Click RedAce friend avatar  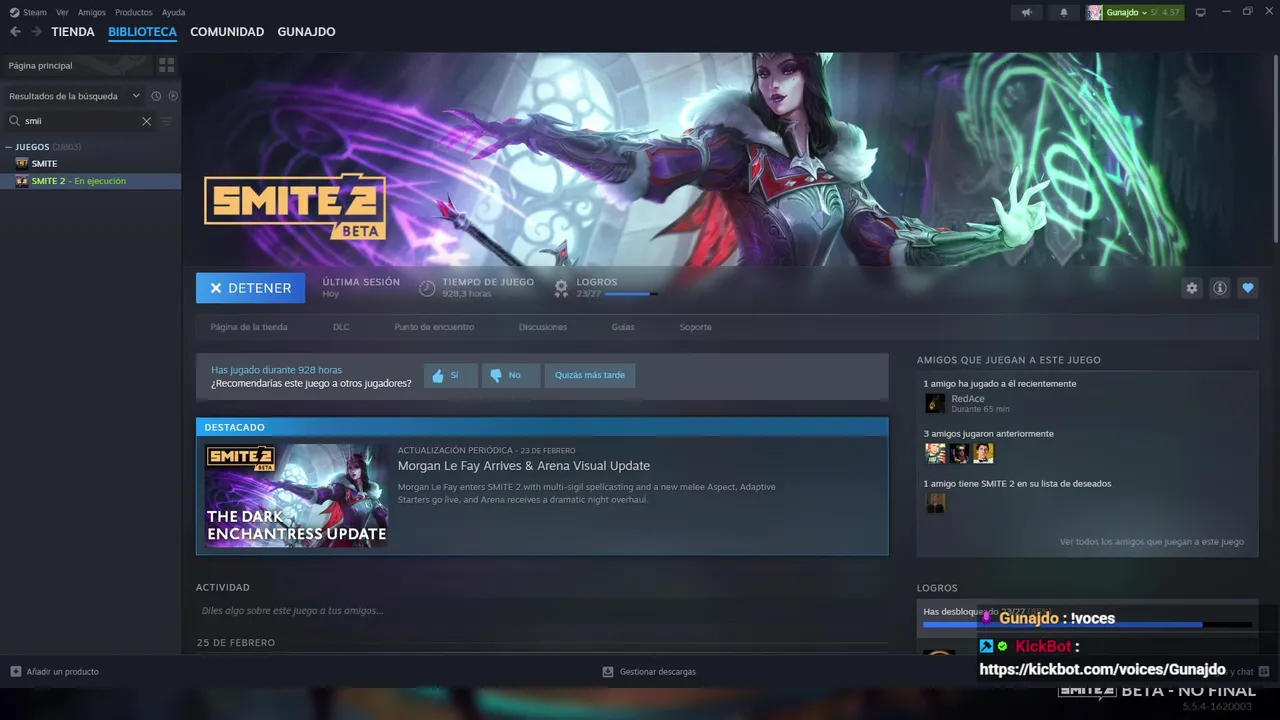coord(935,403)
